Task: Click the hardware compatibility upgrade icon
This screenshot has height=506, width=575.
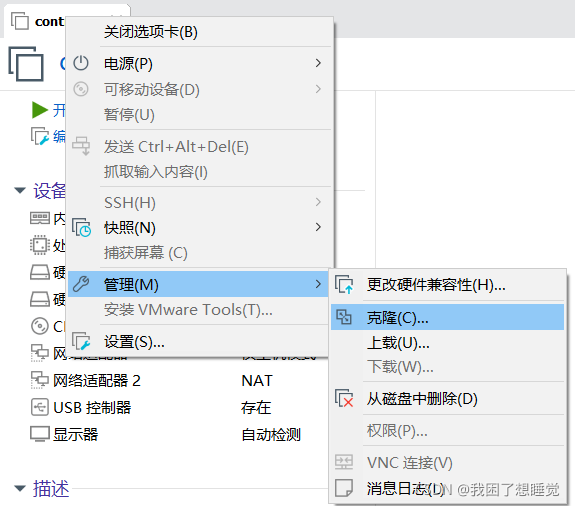Action: click(344, 285)
